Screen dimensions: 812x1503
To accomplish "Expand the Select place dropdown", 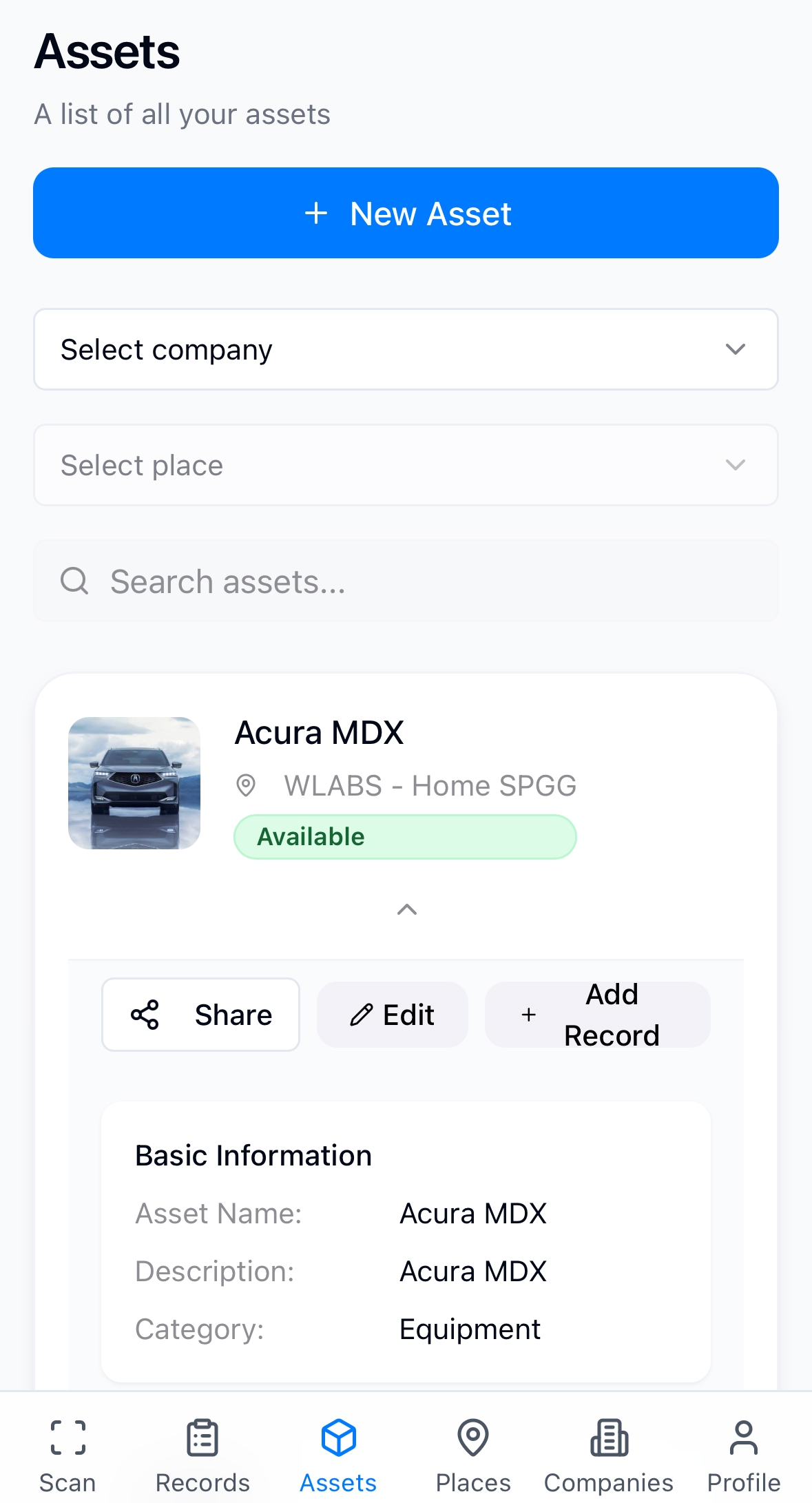I will tap(406, 465).
